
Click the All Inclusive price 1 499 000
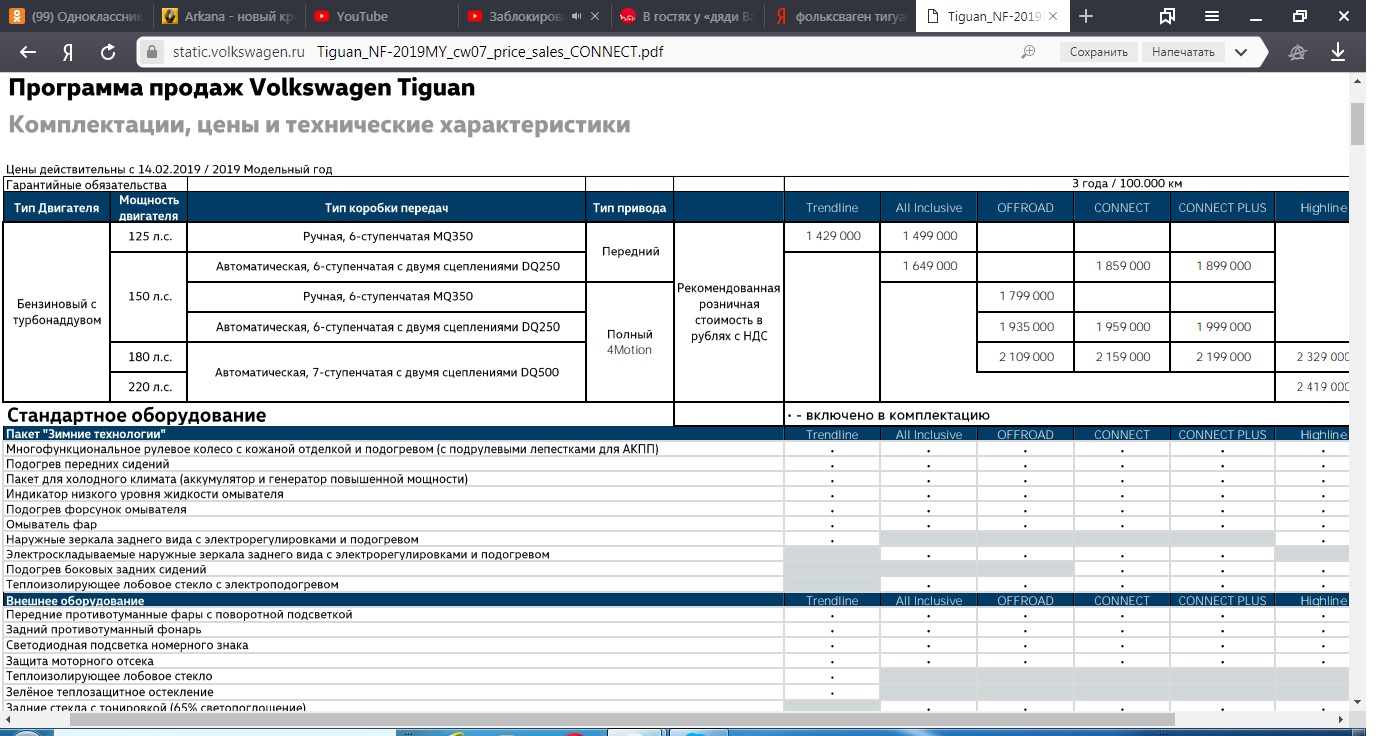pyautogui.click(x=928, y=236)
